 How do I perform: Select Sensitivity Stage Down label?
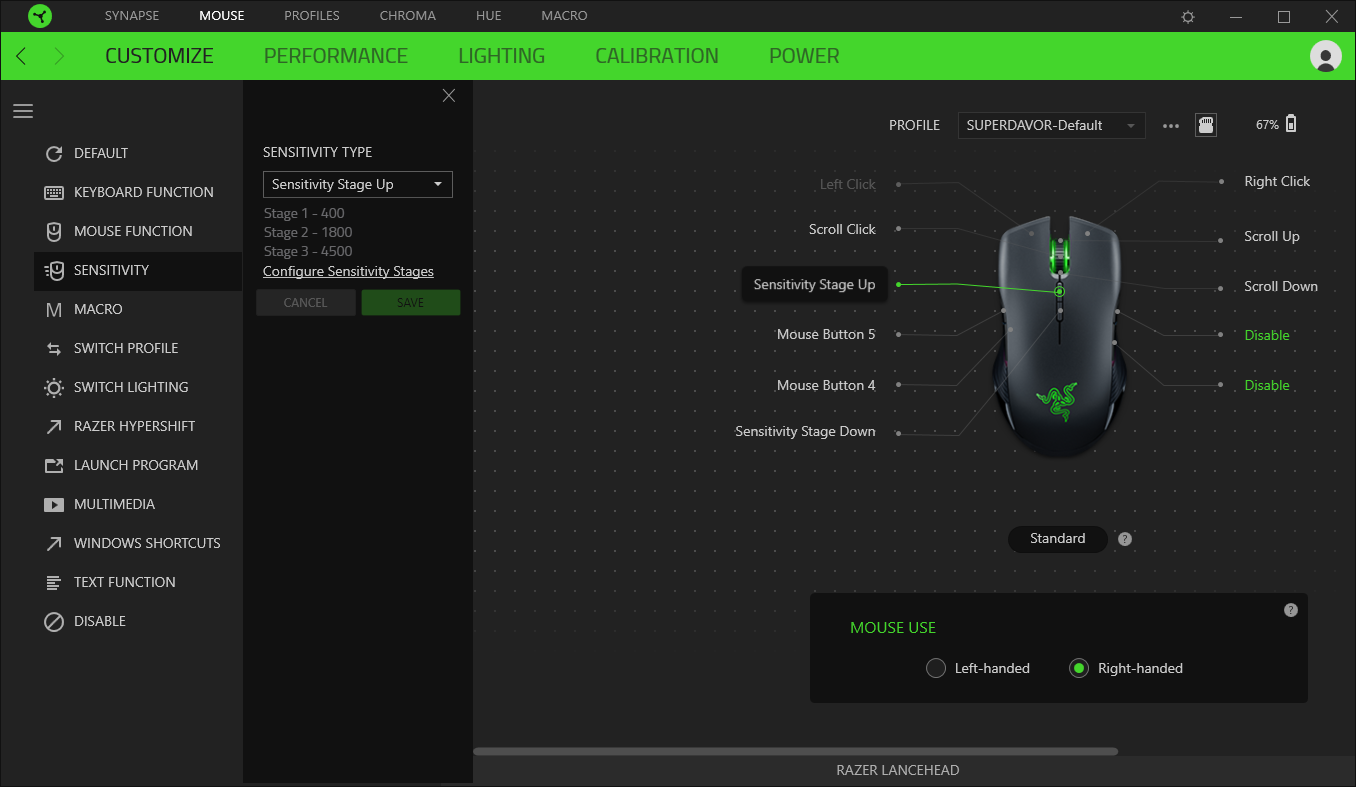coord(805,431)
